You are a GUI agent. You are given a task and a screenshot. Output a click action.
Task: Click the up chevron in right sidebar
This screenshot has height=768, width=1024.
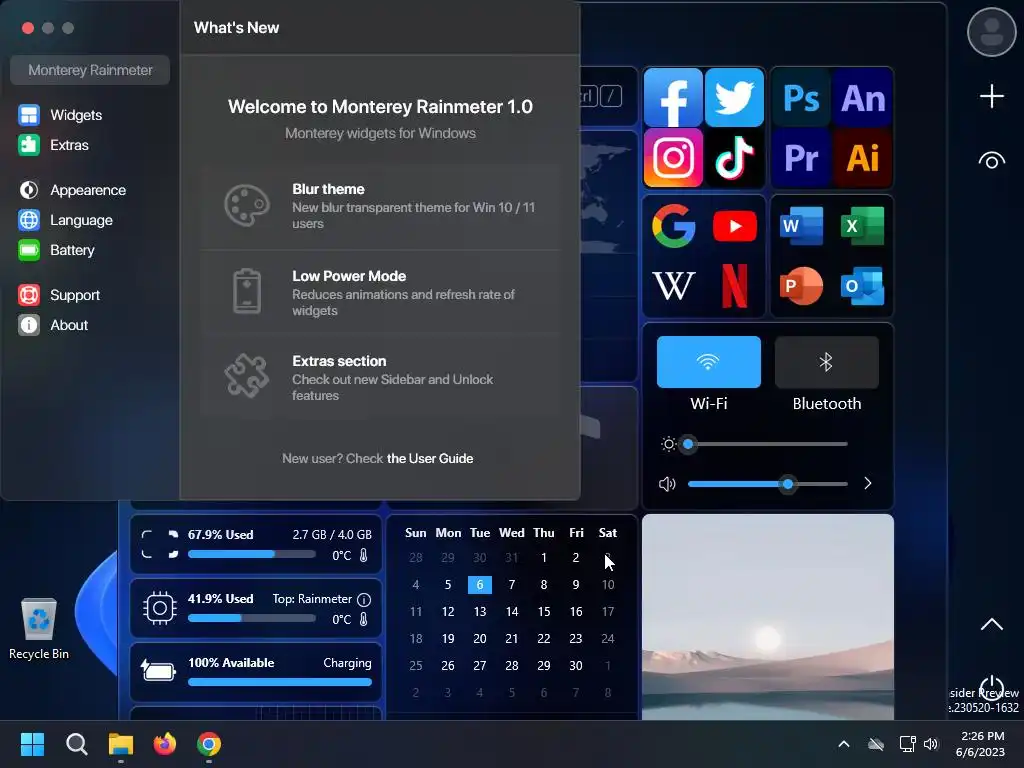[991, 624]
